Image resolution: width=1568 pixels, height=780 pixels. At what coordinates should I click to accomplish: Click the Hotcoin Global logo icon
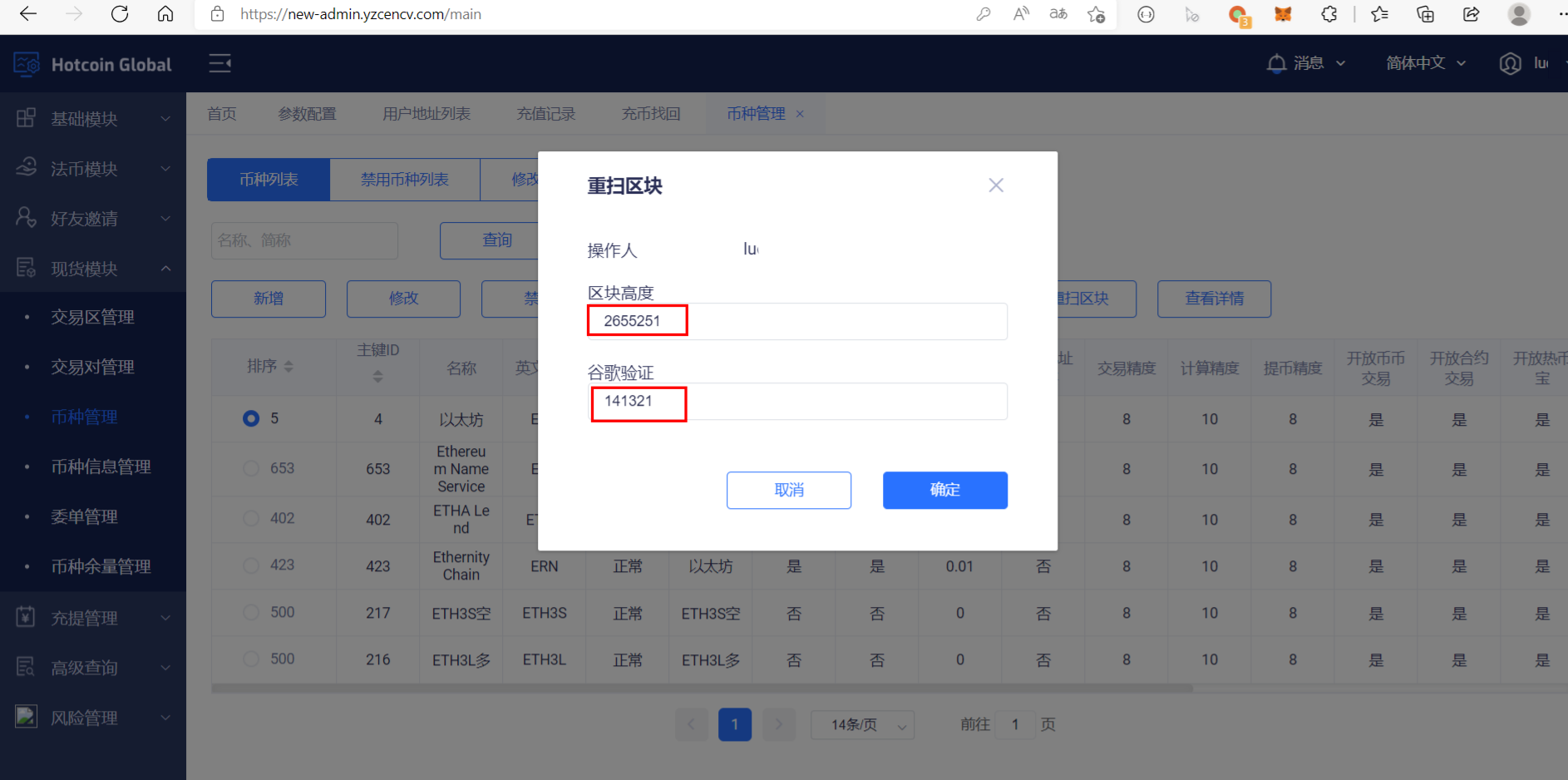point(26,63)
